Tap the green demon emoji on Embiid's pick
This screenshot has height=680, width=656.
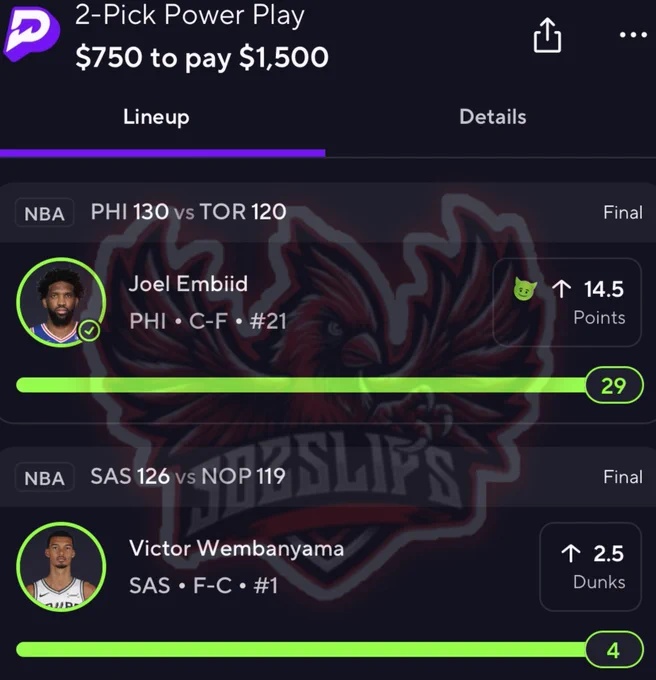pyautogui.click(x=525, y=289)
